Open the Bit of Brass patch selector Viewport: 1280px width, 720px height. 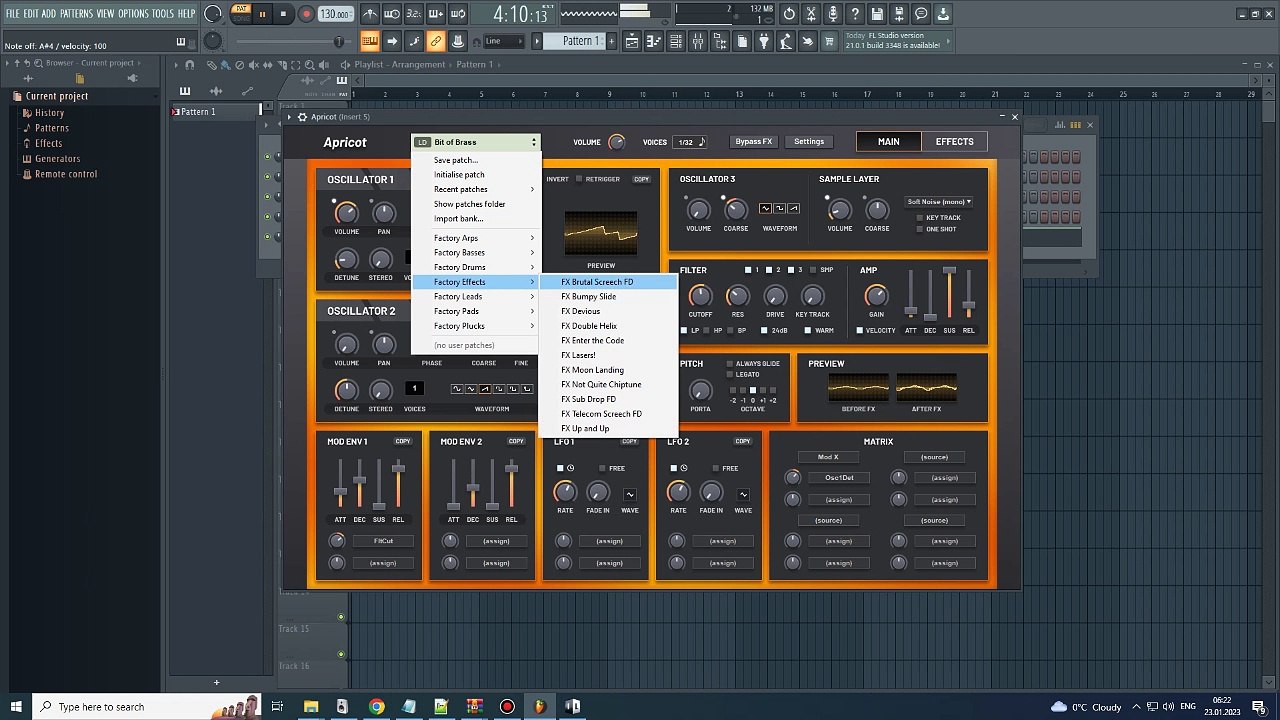click(x=476, y=142)
